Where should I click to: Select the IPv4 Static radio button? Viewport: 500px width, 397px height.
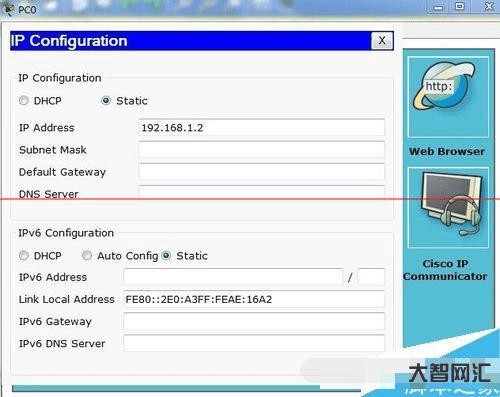(106, 100)
